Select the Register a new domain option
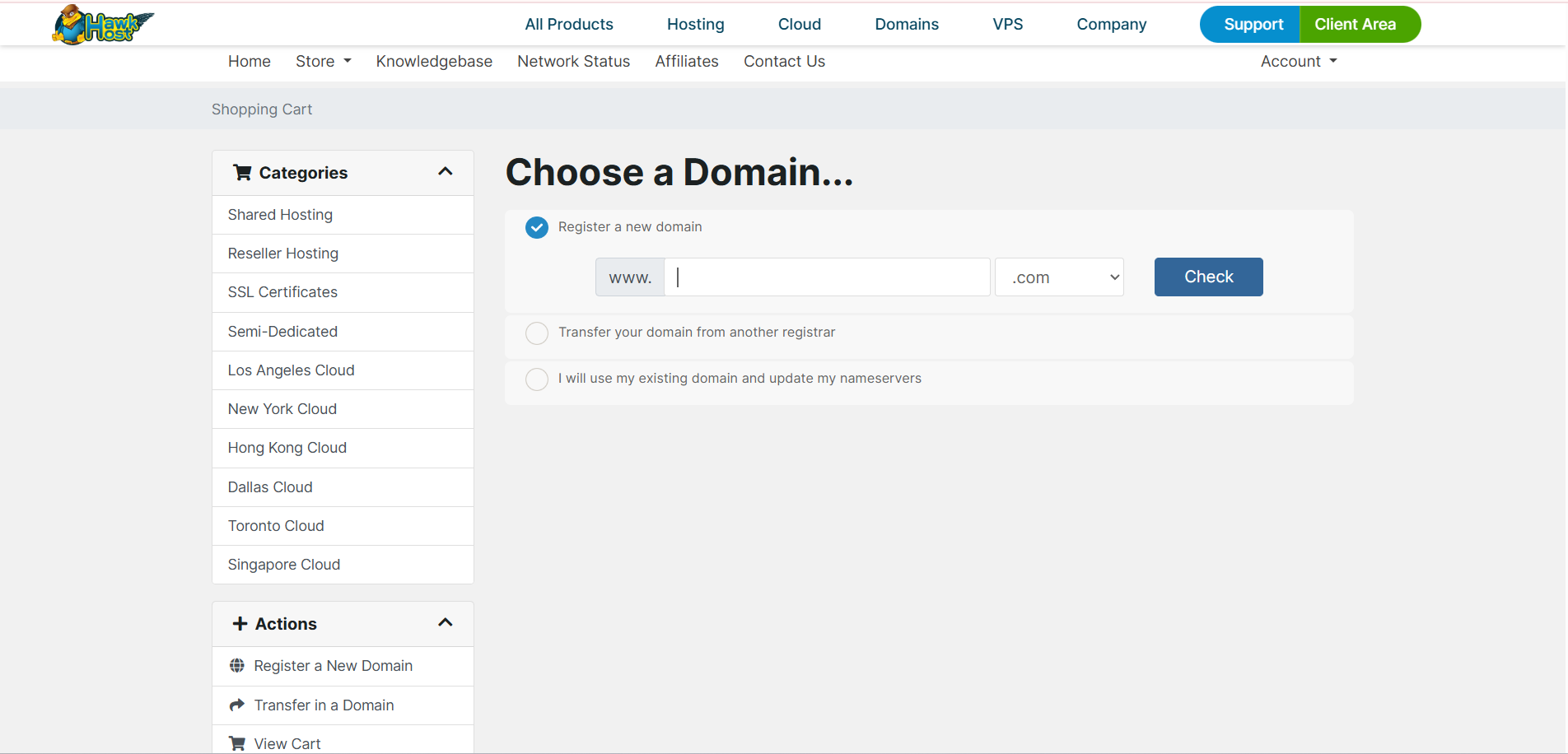 click(x=537, y=227)
